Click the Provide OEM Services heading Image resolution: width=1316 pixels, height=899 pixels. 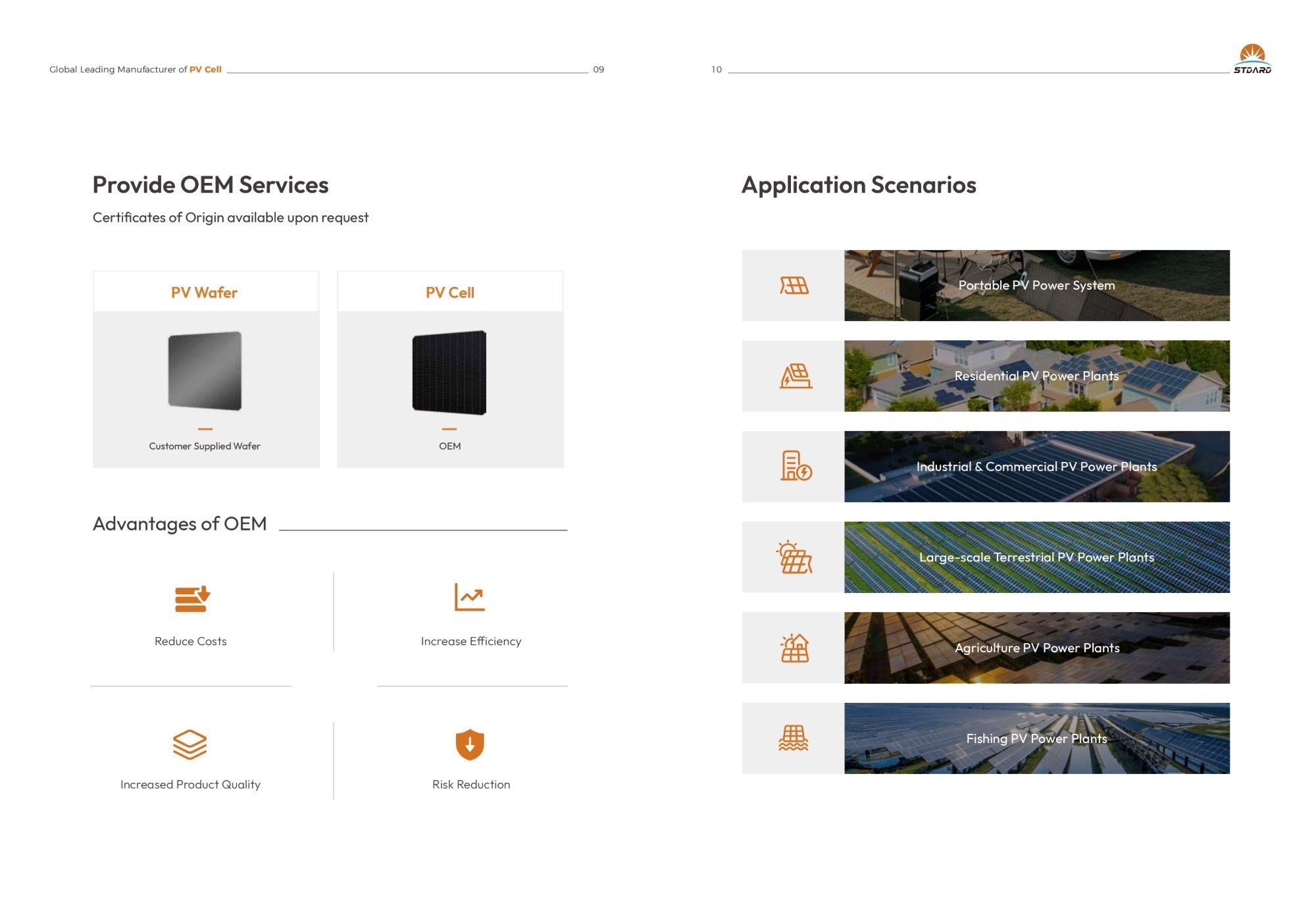point(211,185)
